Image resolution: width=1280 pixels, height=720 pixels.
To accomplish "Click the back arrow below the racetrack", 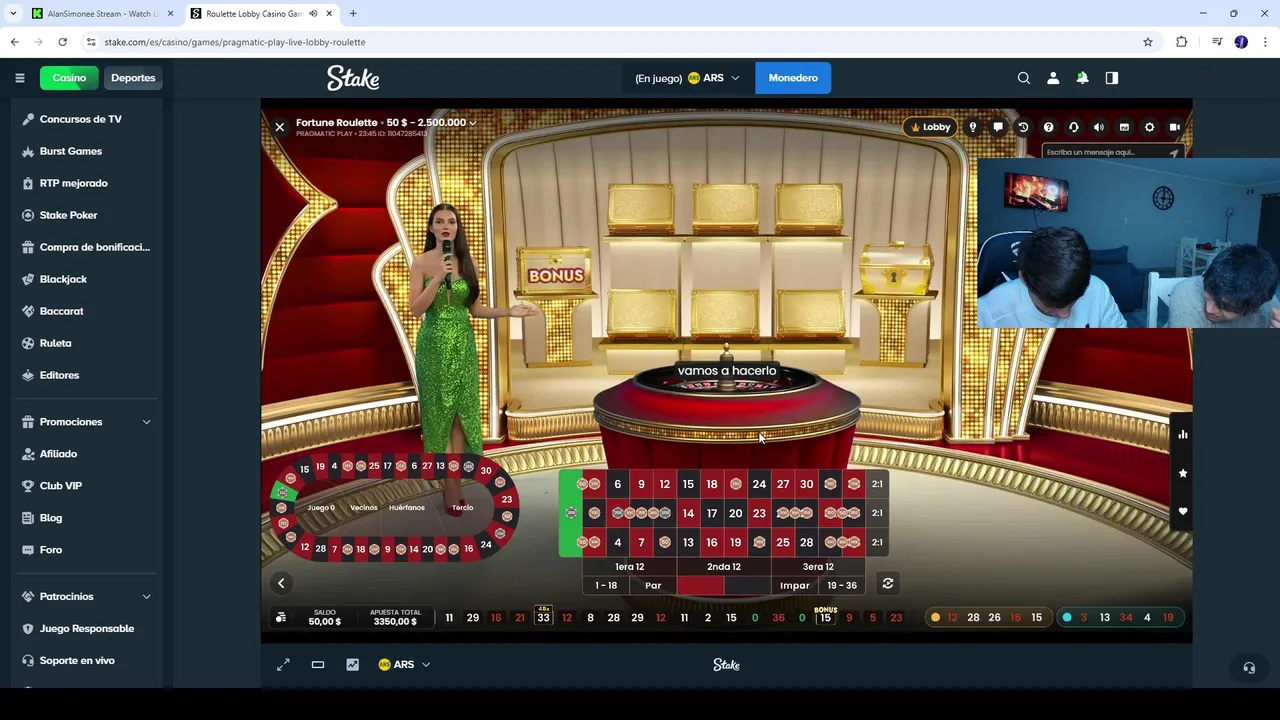I will point(281,583).
